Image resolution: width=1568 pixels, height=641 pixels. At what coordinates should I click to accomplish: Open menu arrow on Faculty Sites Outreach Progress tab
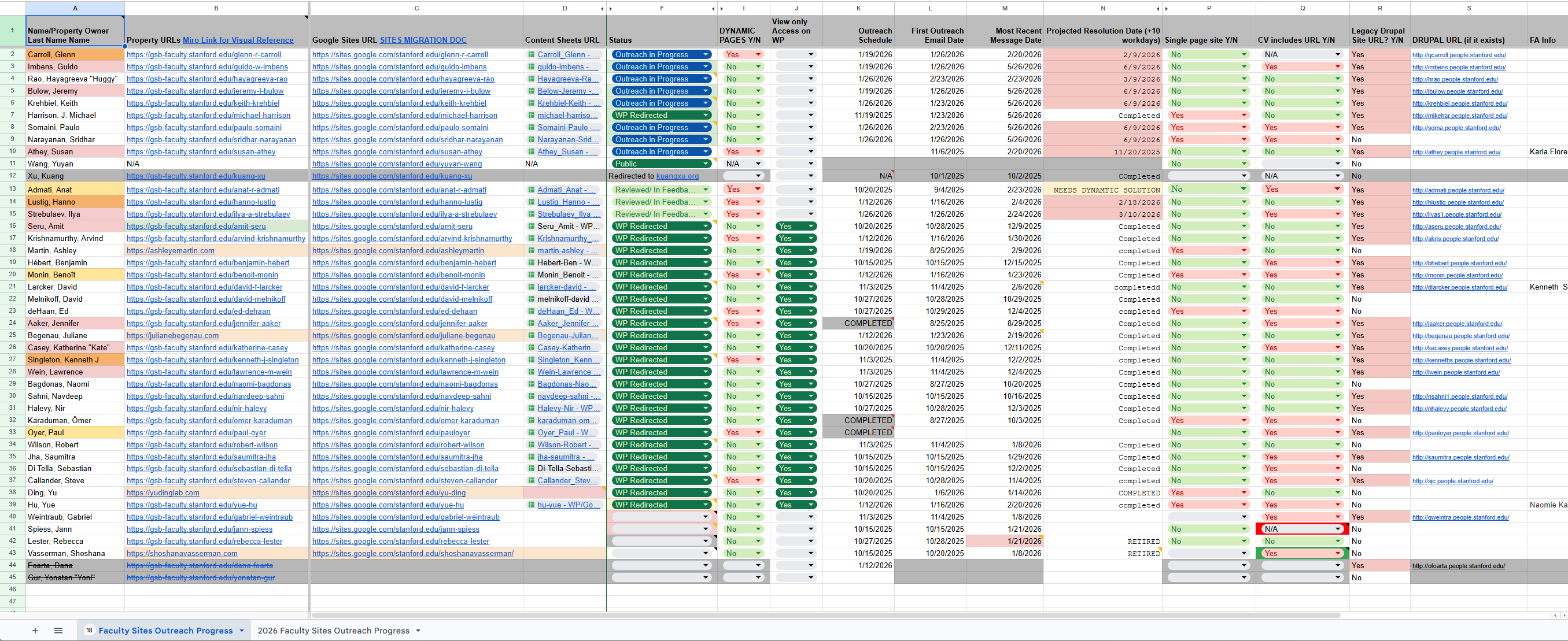tap(242, 631)
